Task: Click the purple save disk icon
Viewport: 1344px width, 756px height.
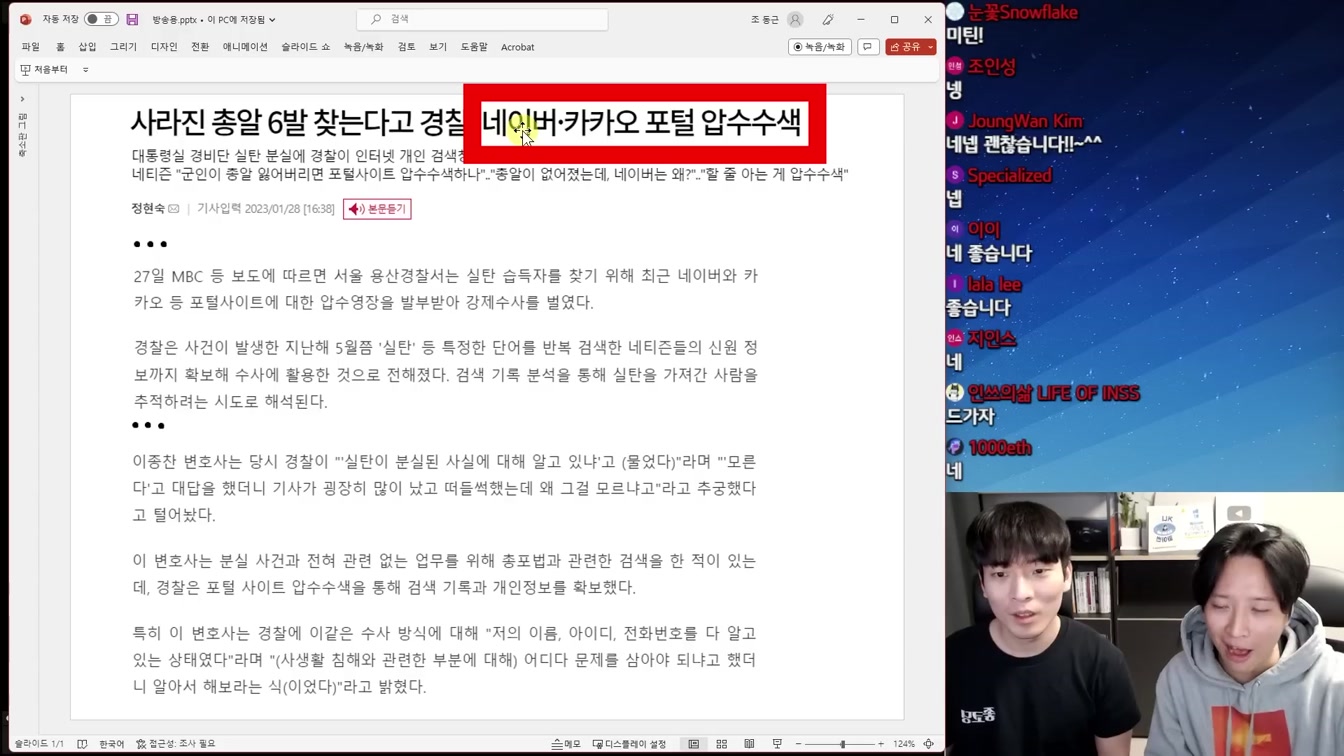Action: [132, 19]
